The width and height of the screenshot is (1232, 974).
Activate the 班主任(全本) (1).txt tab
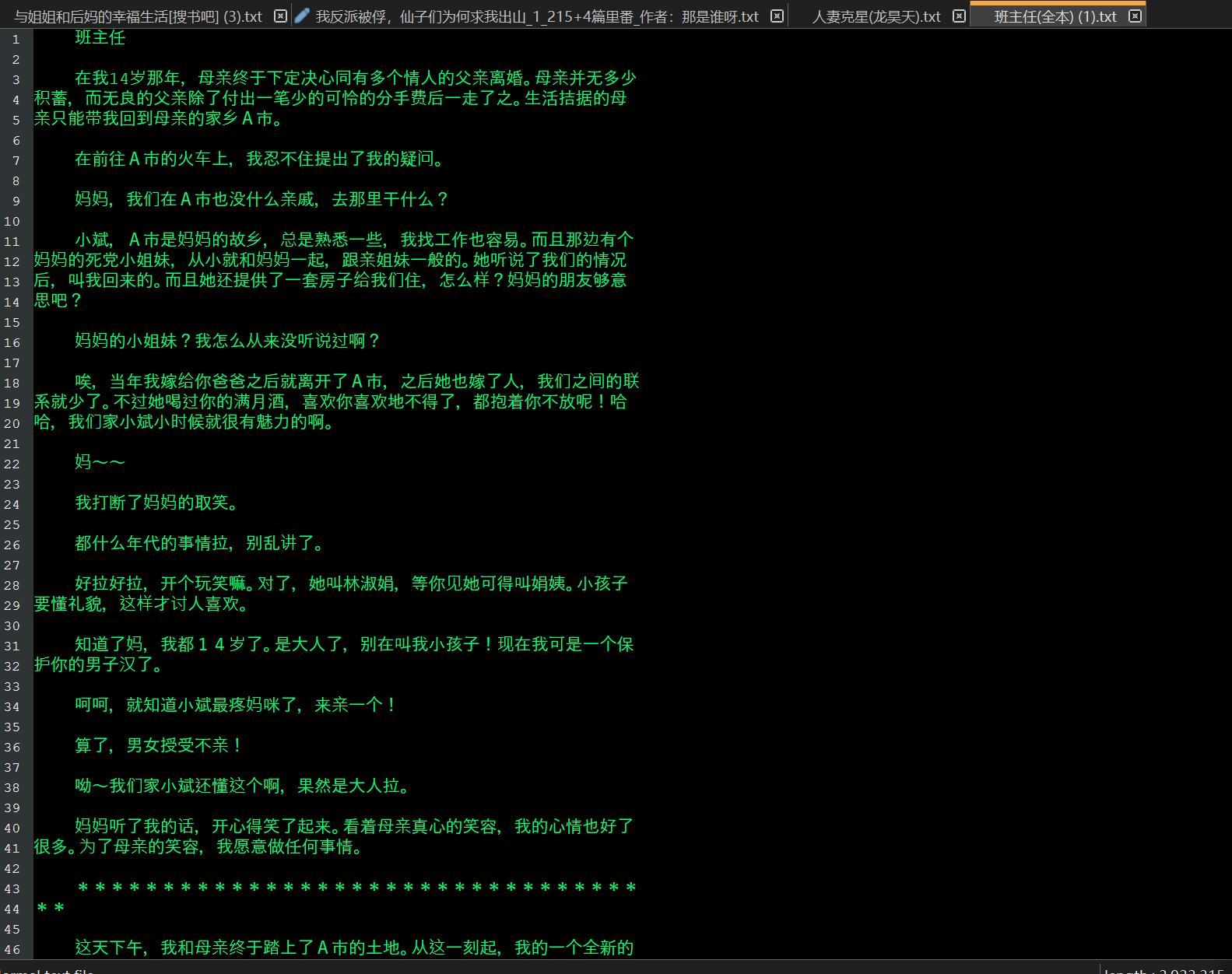[x=1055, y=17]
